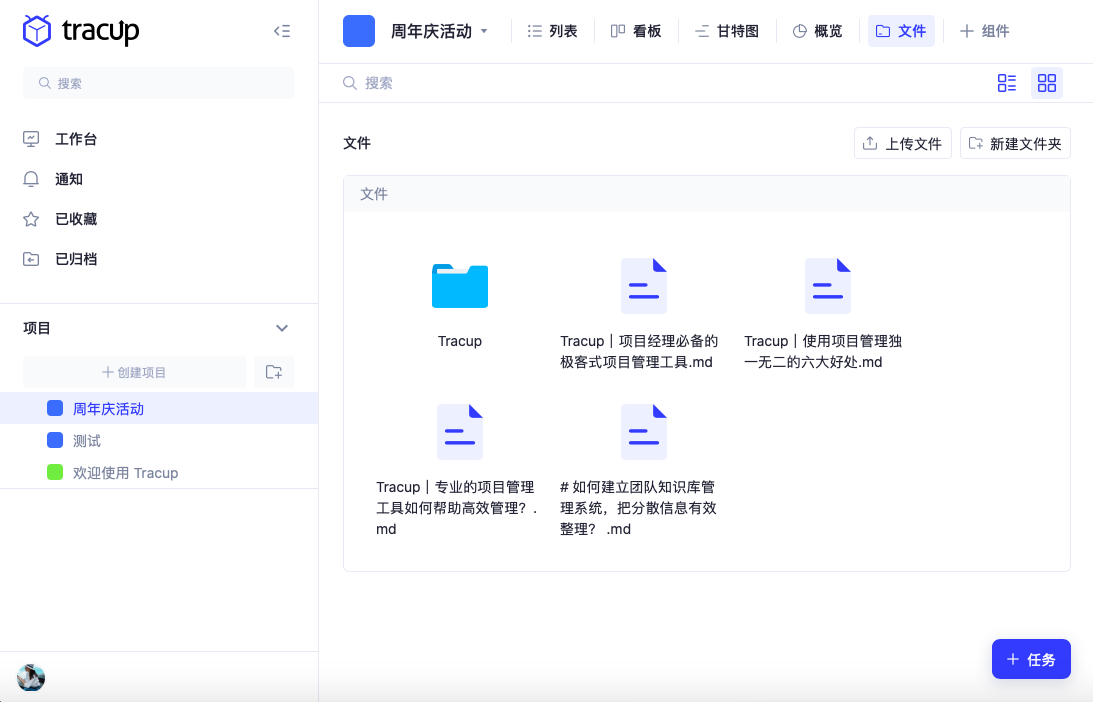Screen dimensions: 1093x702
Task: Switch to grid view layout icon
Action: point(1047,83)
